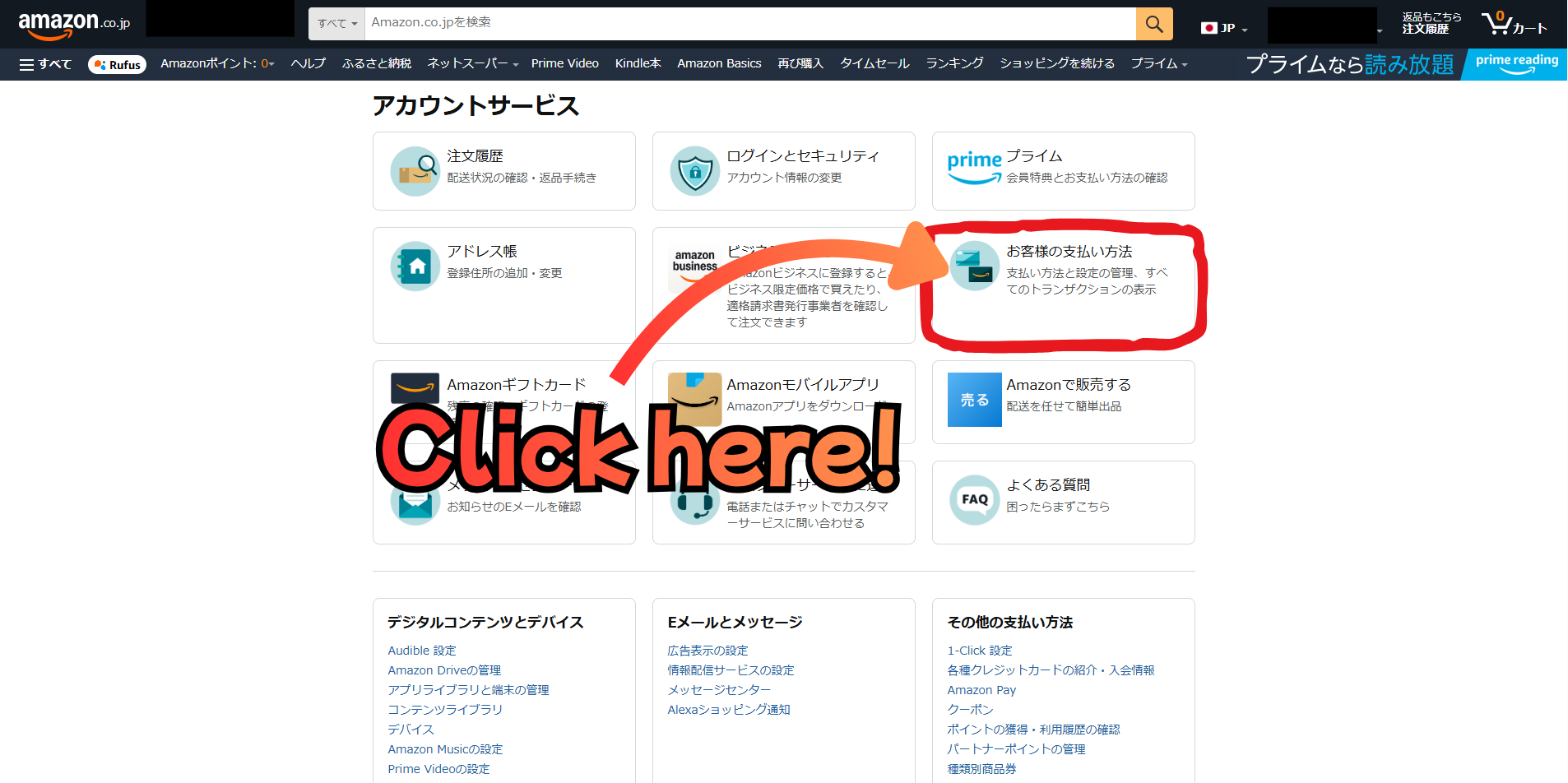This screenshot has height=783, width=1568.
Task: Click the ログインとセキュリティ shield icon
Action: coord(695,171)
